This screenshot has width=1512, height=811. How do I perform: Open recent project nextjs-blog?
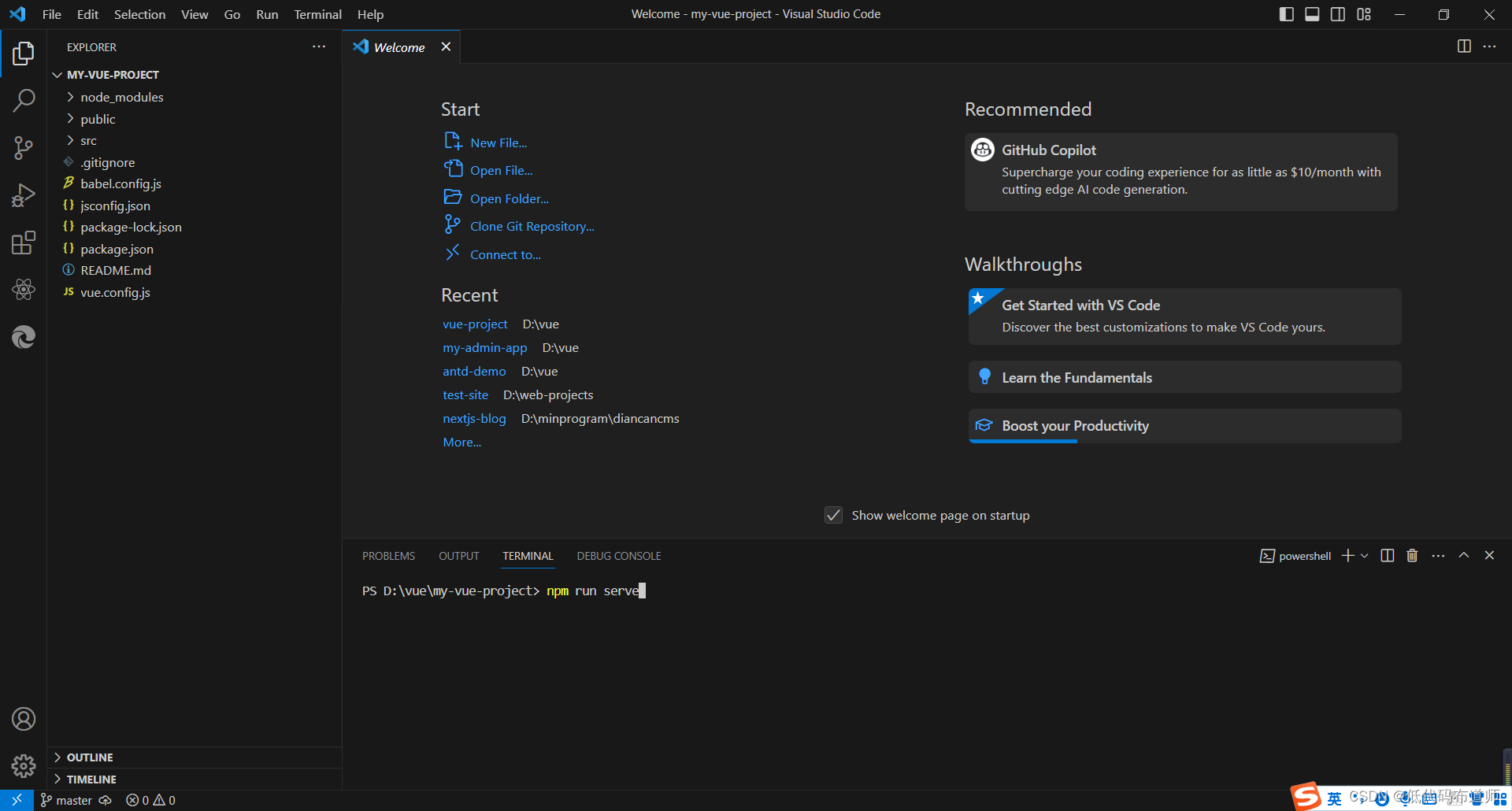click(x=474, y=418)
